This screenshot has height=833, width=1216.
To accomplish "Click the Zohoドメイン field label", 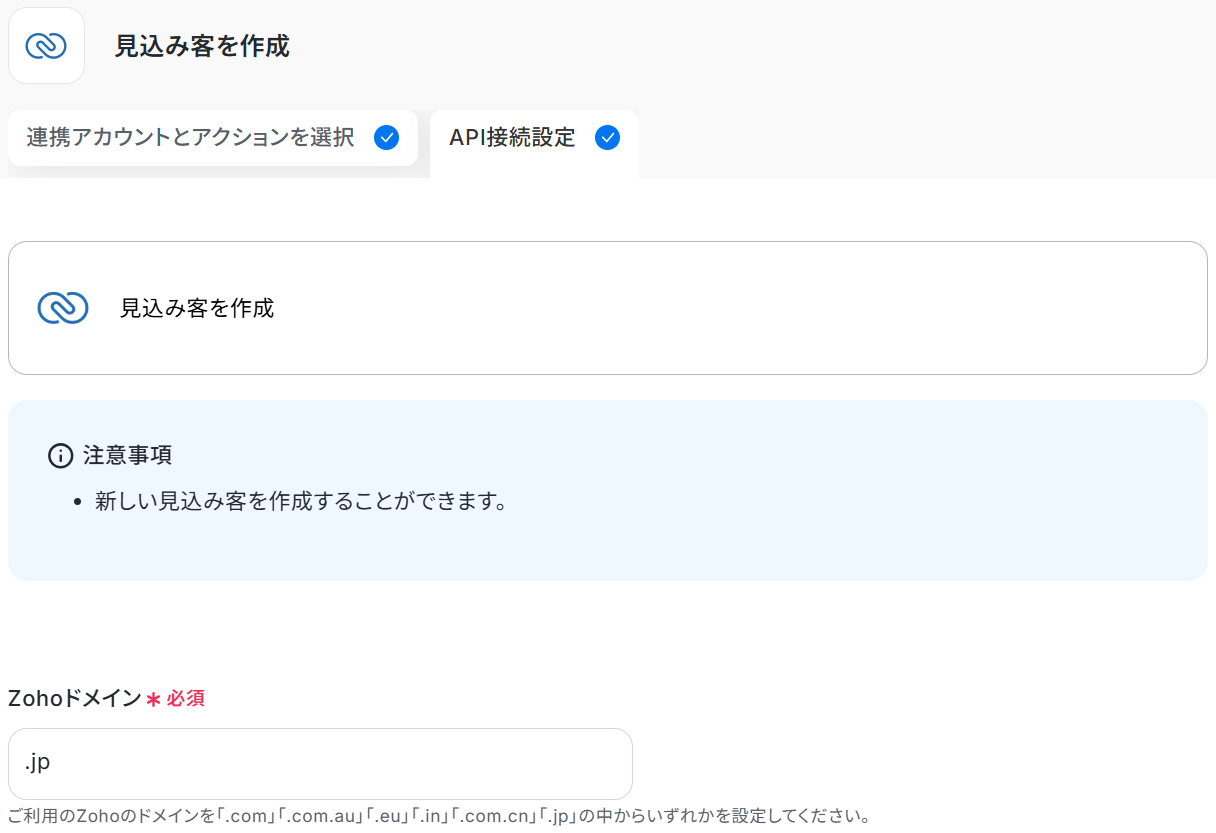I will click(75, 699).
